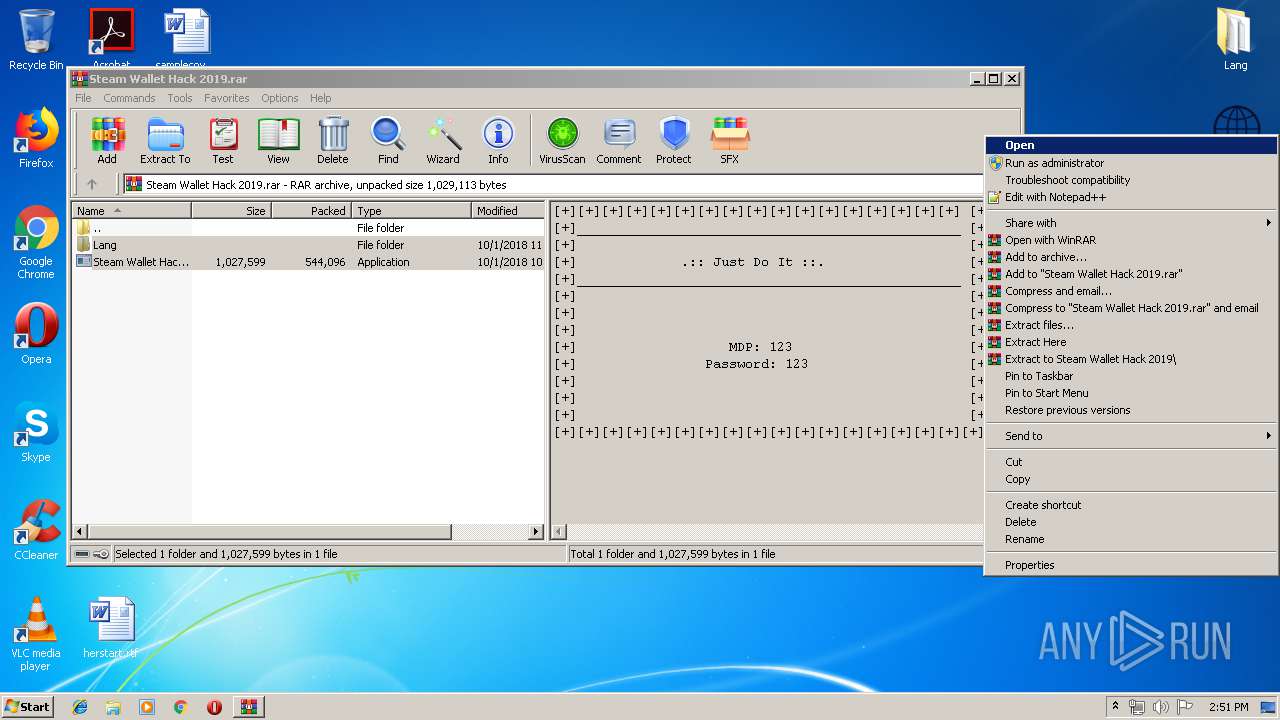Choose Pin to Start Menu
The width and height of the screenshot is (1280, 720).
(x=1131, y=393)
